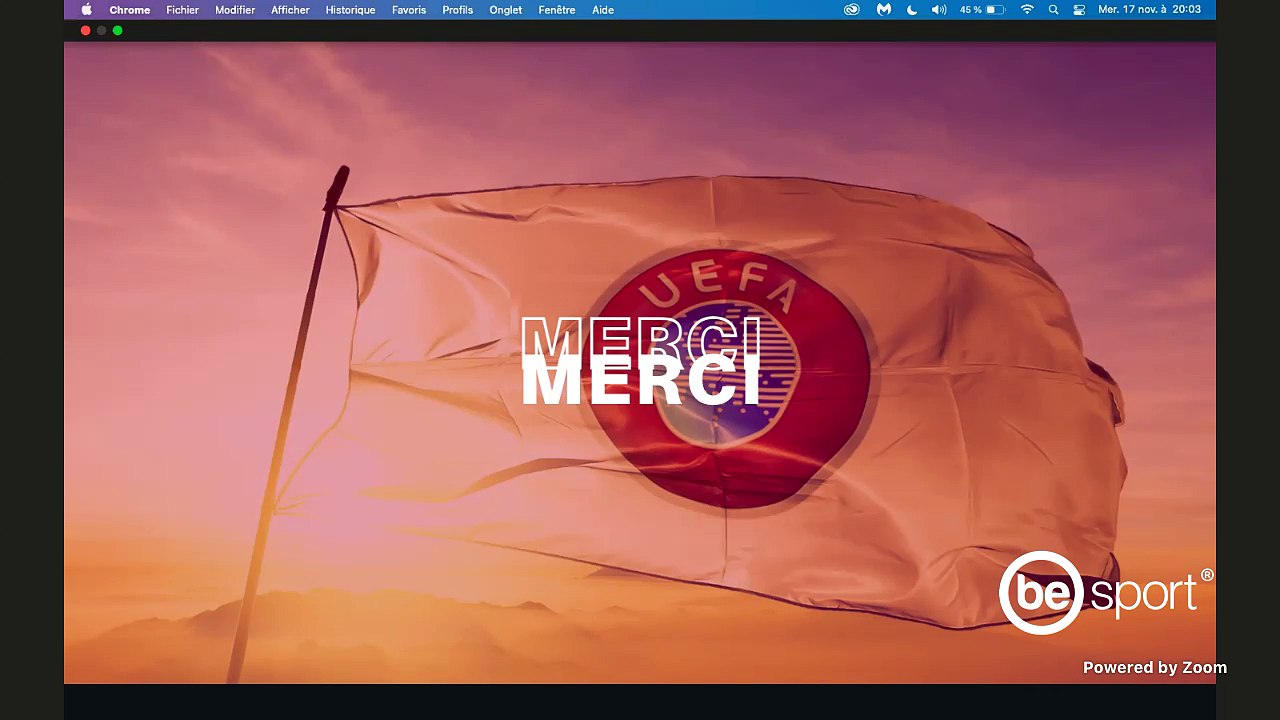
Task: Click the Creative Cloud menu bar icon
Action: (852, 10)
